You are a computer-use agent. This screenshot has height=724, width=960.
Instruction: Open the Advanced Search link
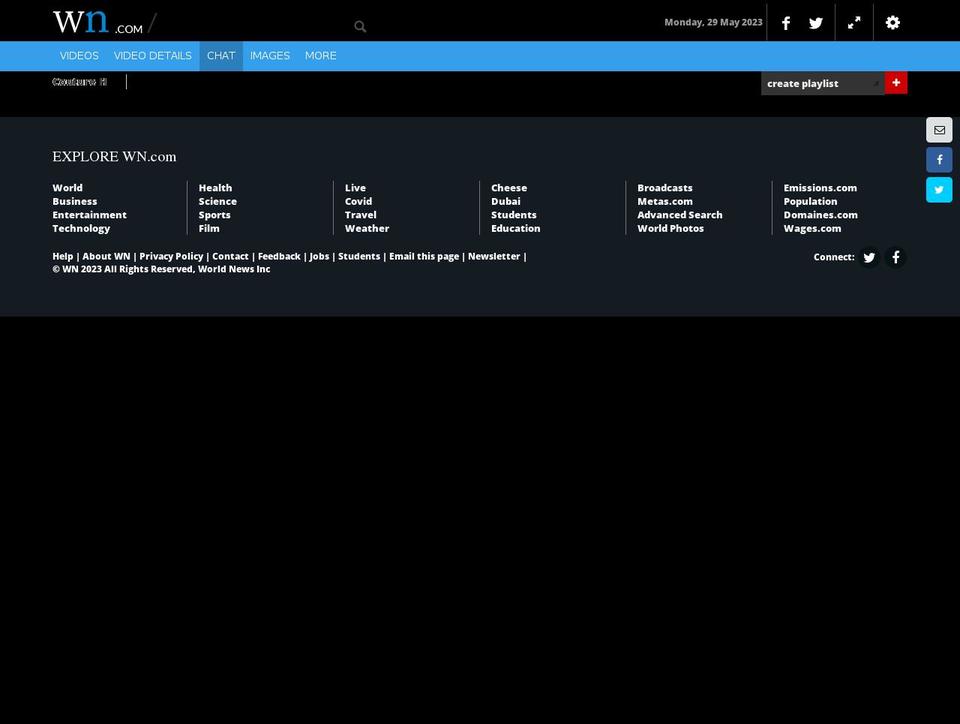pos(680,215)
